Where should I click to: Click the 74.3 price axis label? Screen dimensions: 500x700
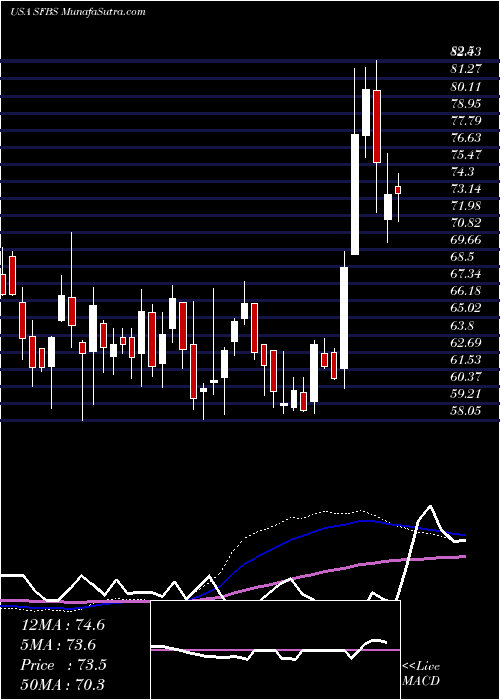463,171
